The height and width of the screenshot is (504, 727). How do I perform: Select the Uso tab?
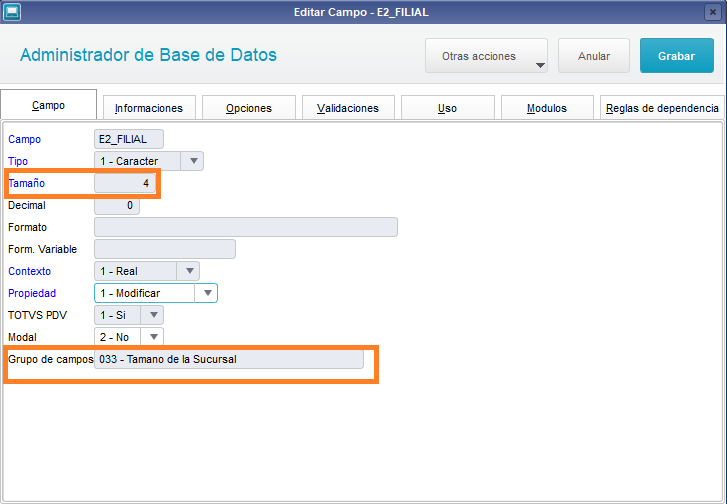click(x=447, y=108)
